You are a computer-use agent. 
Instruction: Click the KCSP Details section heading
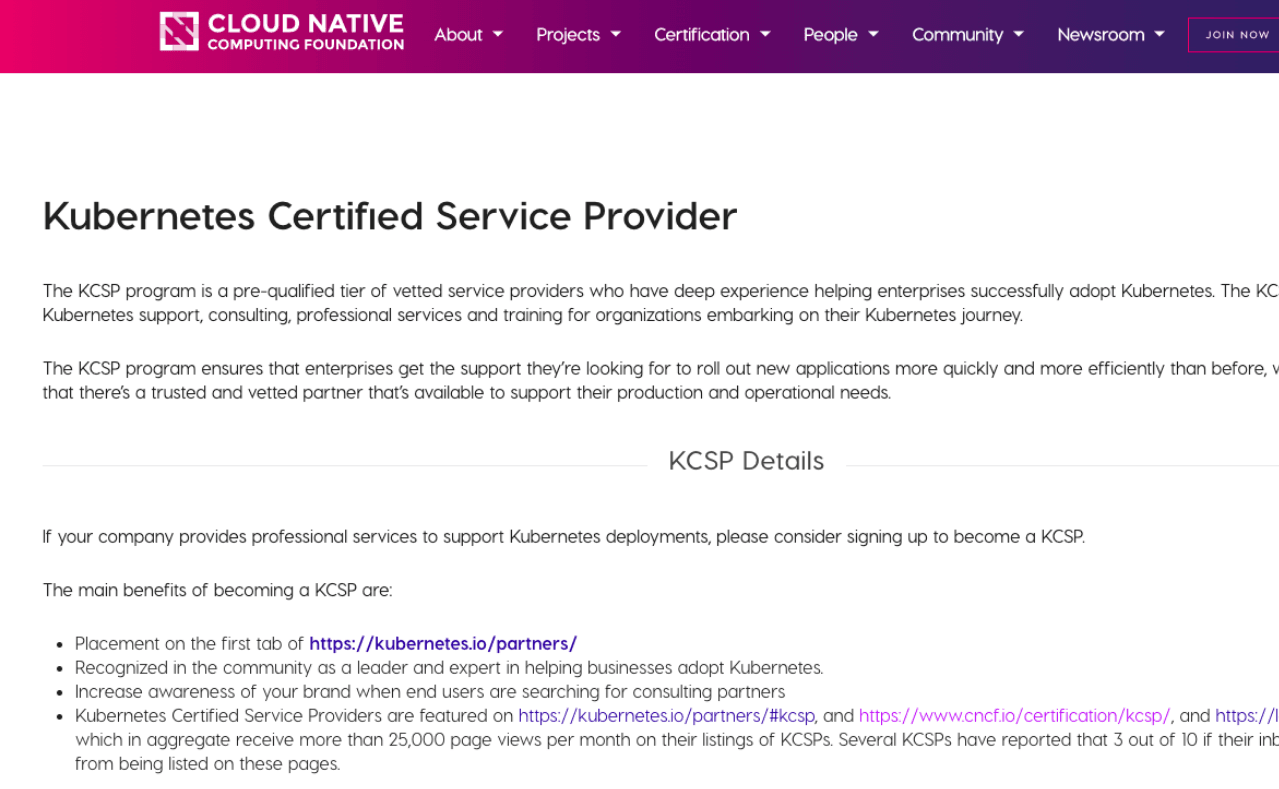(x=746, y=461)
